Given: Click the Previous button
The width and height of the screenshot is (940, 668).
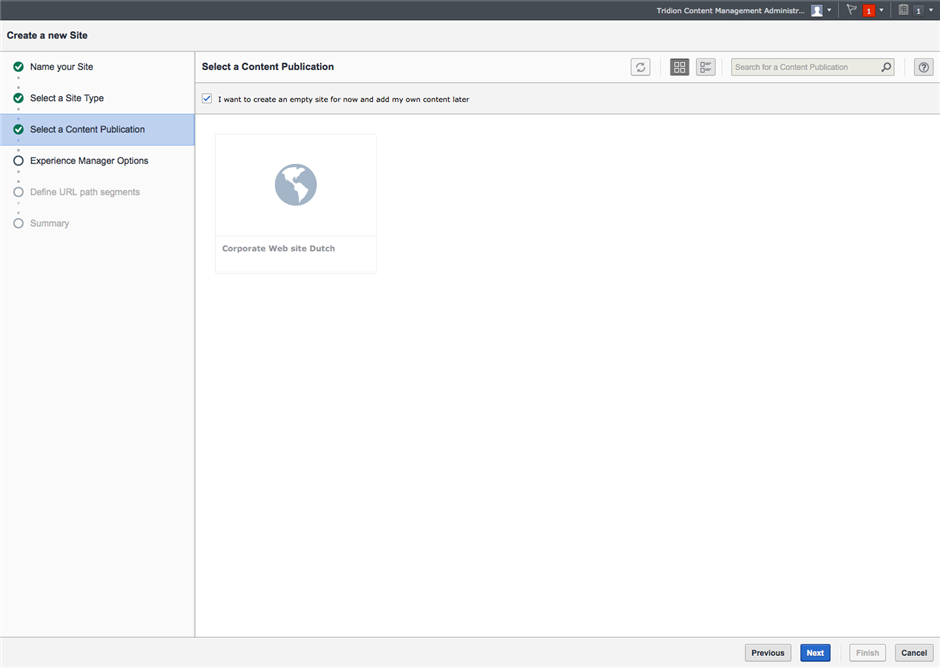Looking at the screenshot, I should pyautogui.click(x=767, y=653).
